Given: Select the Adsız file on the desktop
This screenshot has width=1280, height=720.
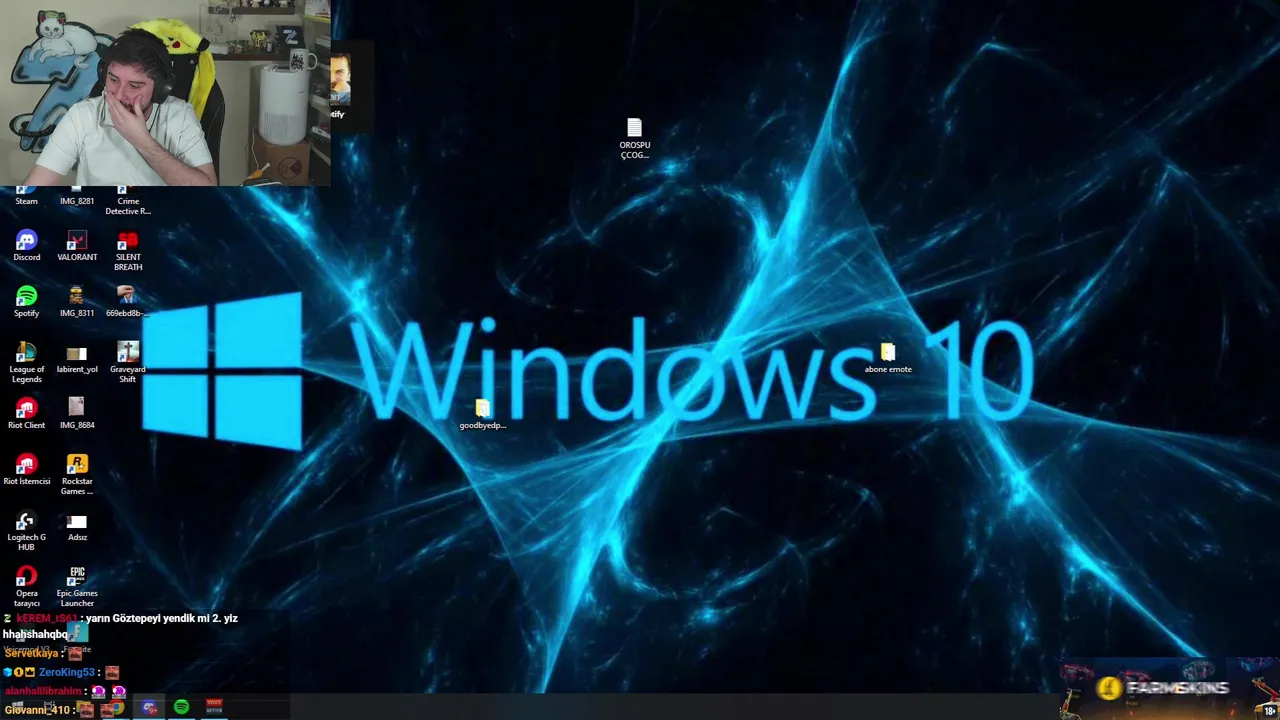Looking at the screenshot, I should click(77, 526).
